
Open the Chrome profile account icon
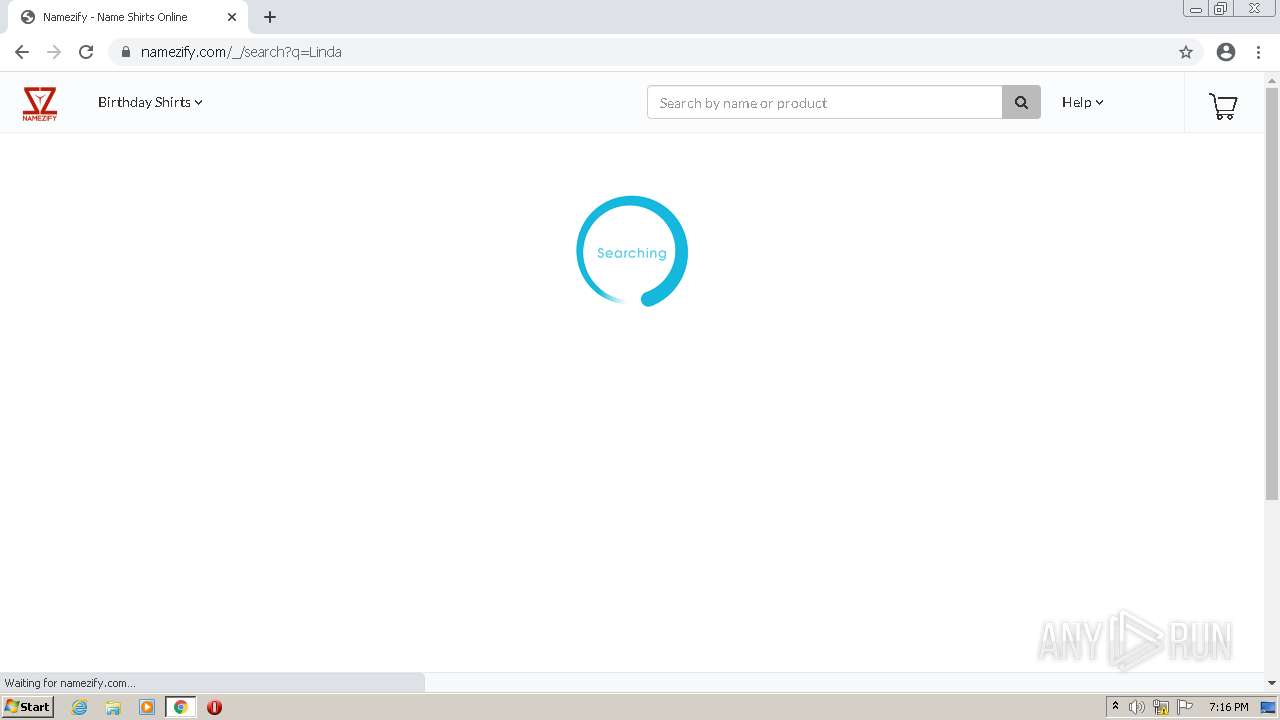tap(1226, 52)
